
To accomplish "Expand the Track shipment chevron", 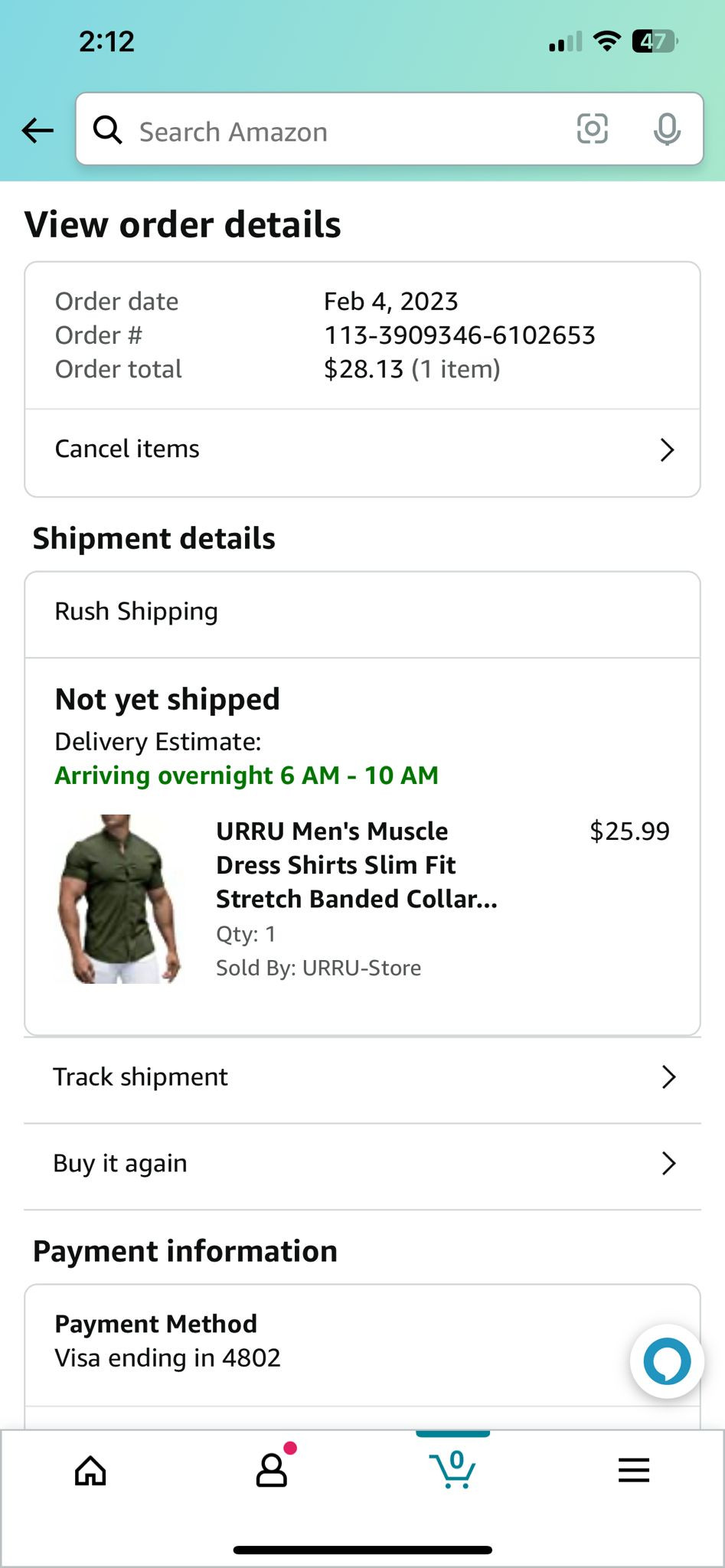I will coord(668,1077).
